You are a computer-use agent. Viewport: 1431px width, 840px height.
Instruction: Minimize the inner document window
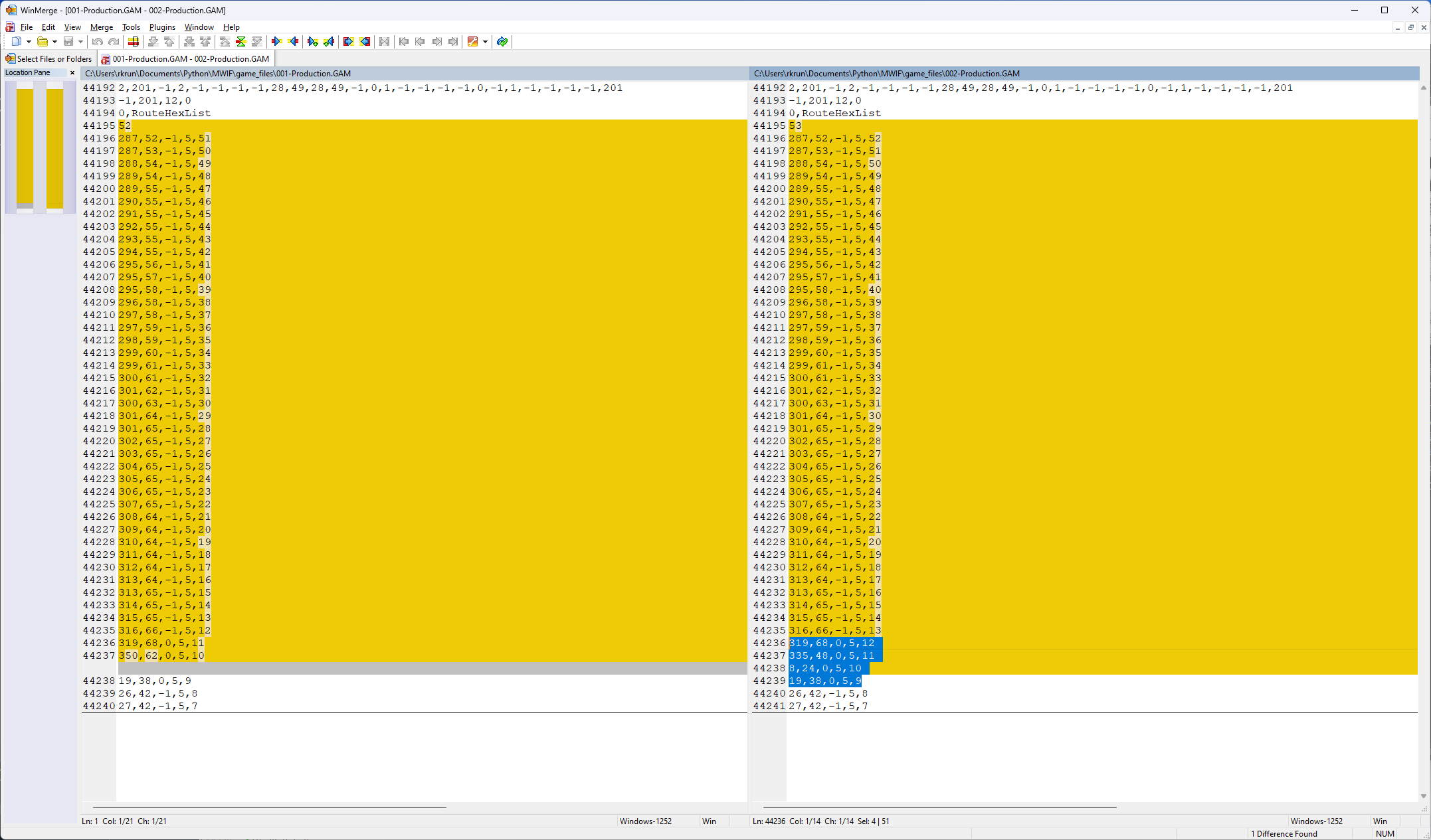click(1398, 27)
